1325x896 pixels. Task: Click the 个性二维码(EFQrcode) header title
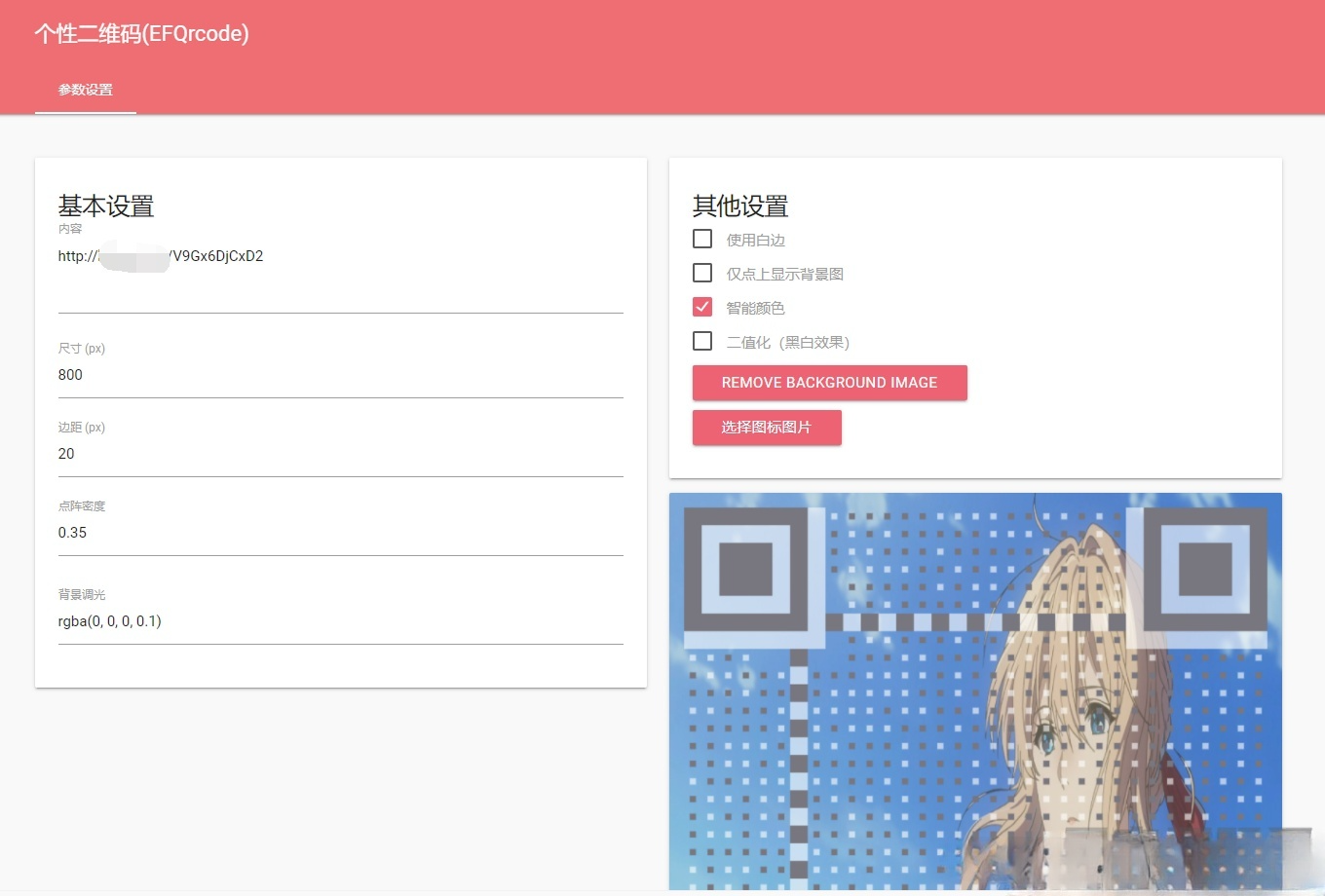[x=142, y=33]
